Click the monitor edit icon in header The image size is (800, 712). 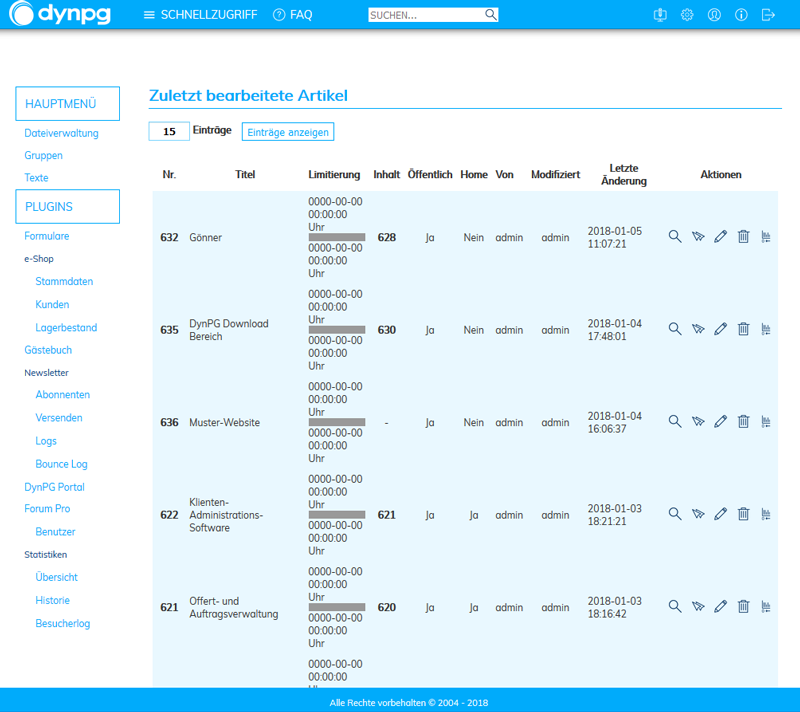click(x=660, y=15)
